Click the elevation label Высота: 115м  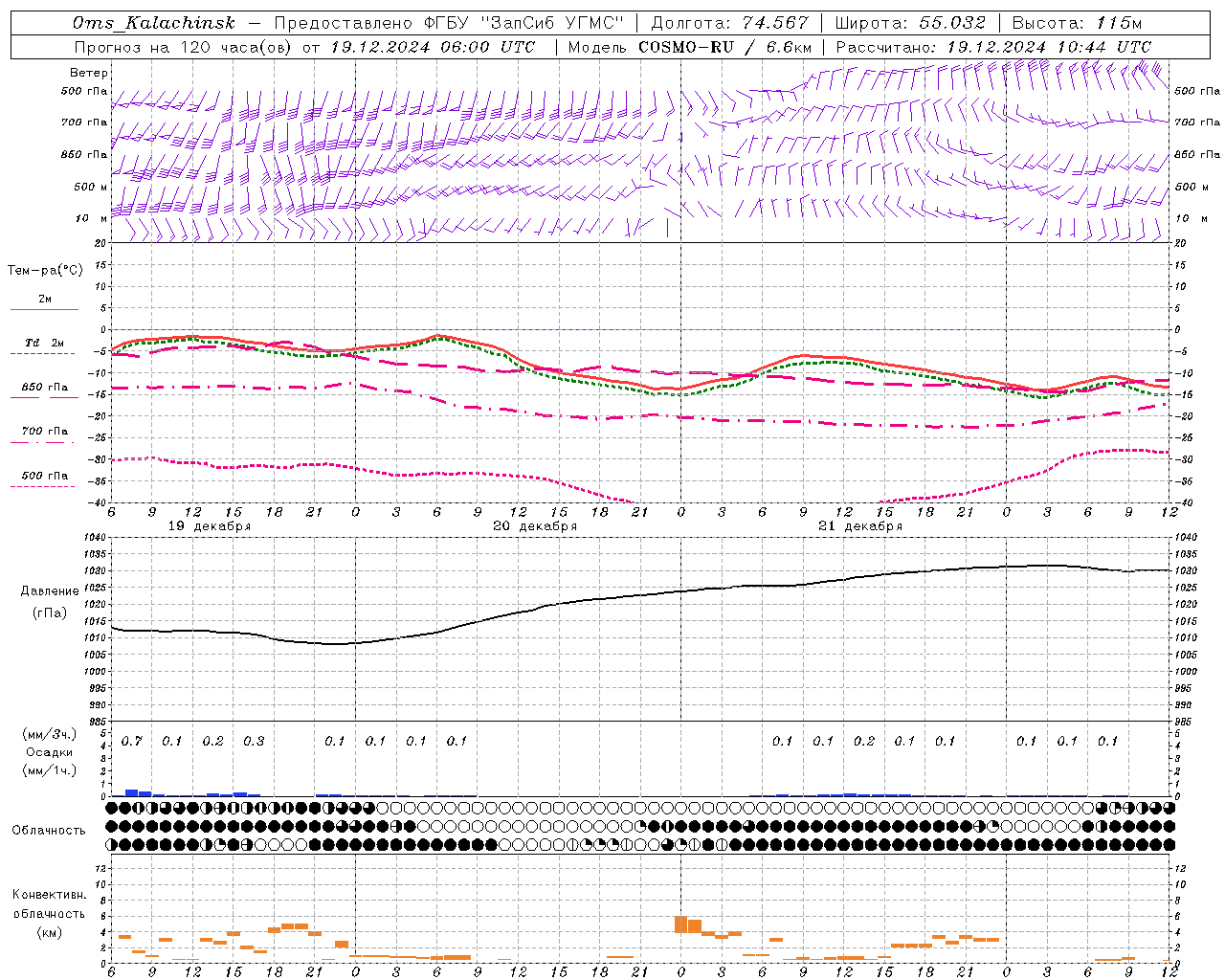[x=1077, y=23]
